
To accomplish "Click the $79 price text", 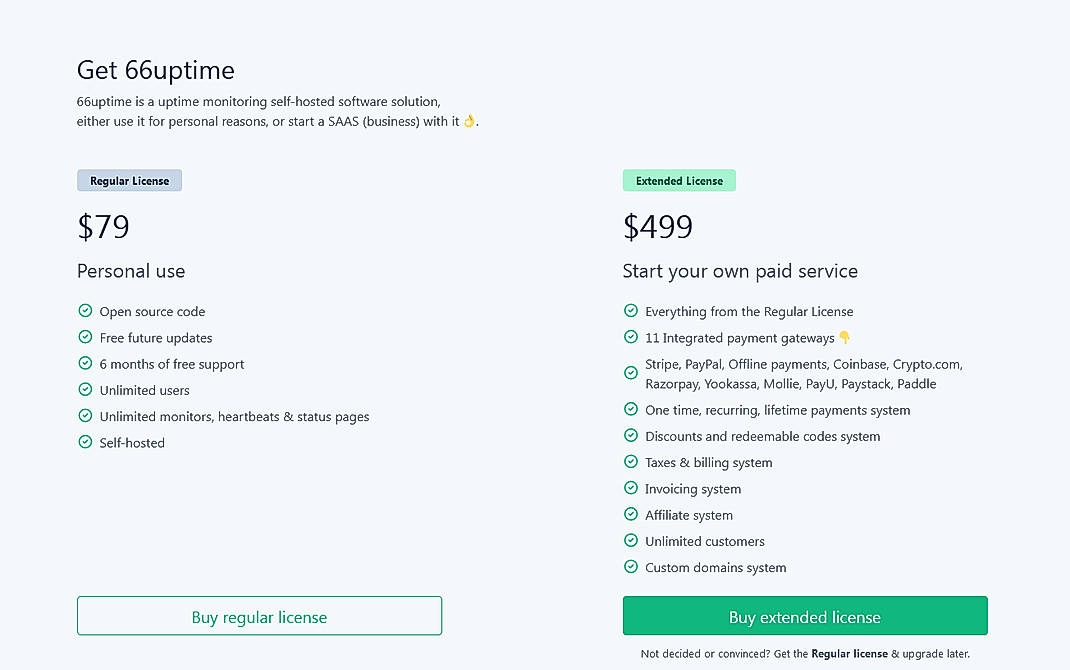I will coord(103,227).
